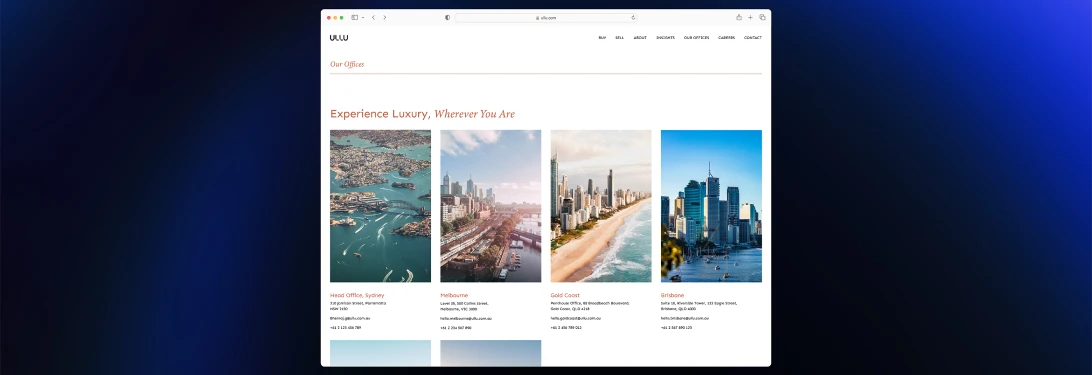The image size is (1092, 375).
Task: Click the Sydney office phone number
Action: point(345,328)
